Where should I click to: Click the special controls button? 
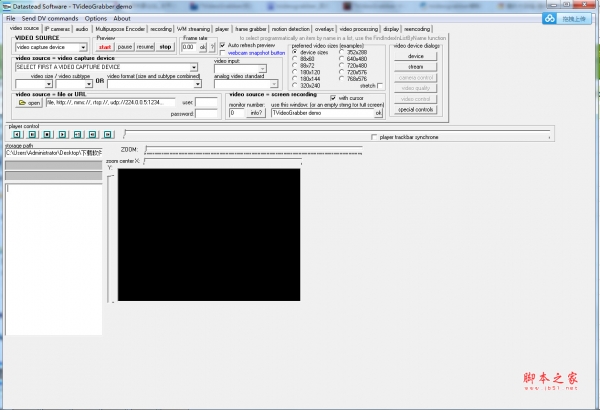[x=416, y=109]
